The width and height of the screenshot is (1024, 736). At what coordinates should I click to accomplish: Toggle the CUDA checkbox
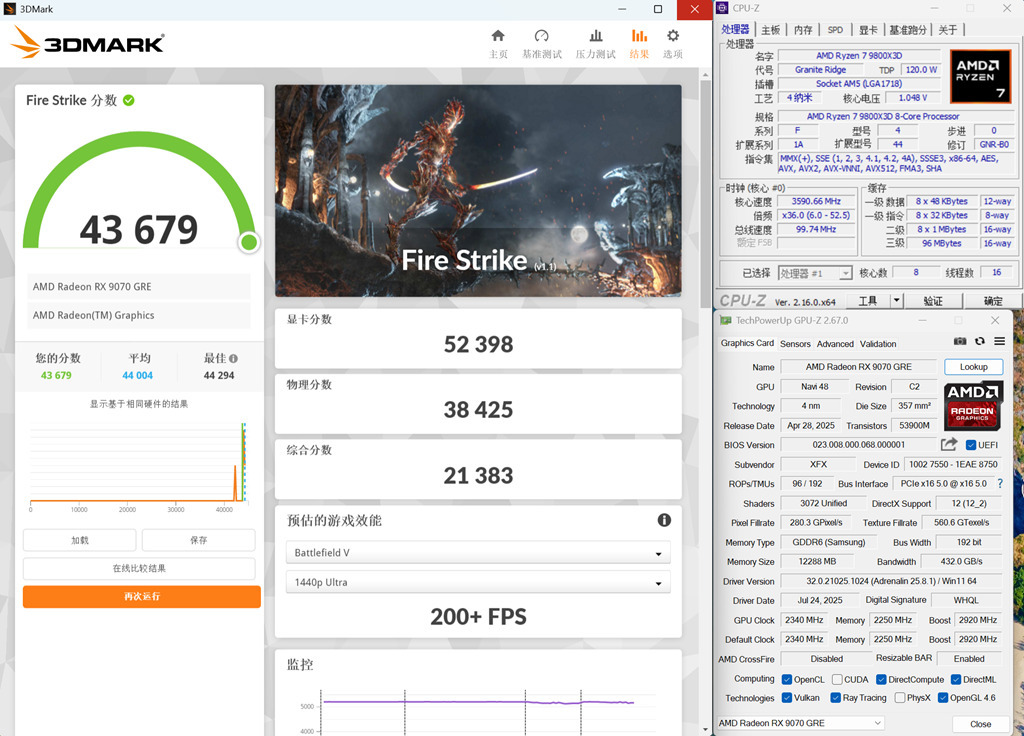tap(837, 679)
